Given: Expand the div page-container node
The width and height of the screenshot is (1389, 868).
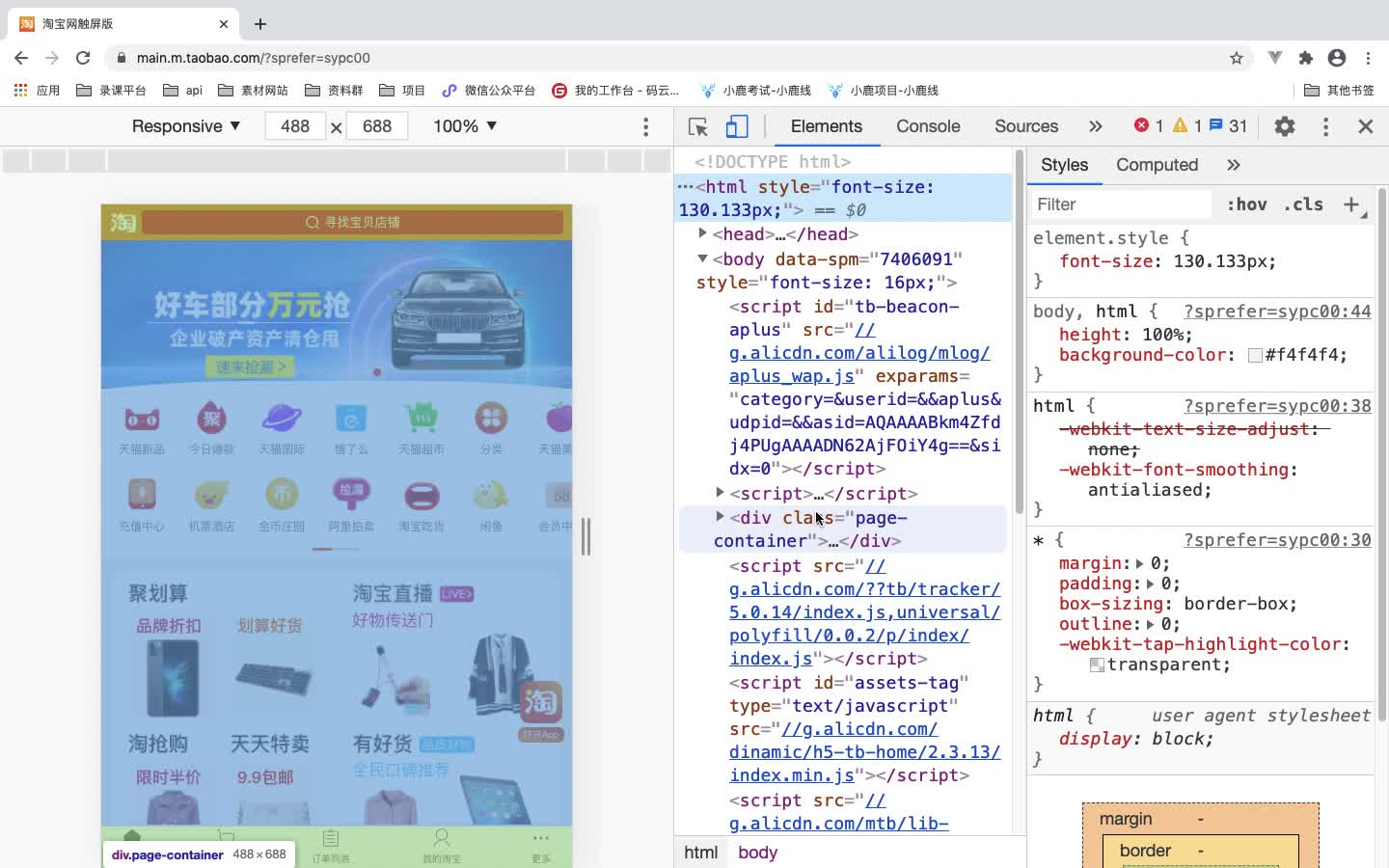Looking at the screenshot, I should click(x=720, y=517).
